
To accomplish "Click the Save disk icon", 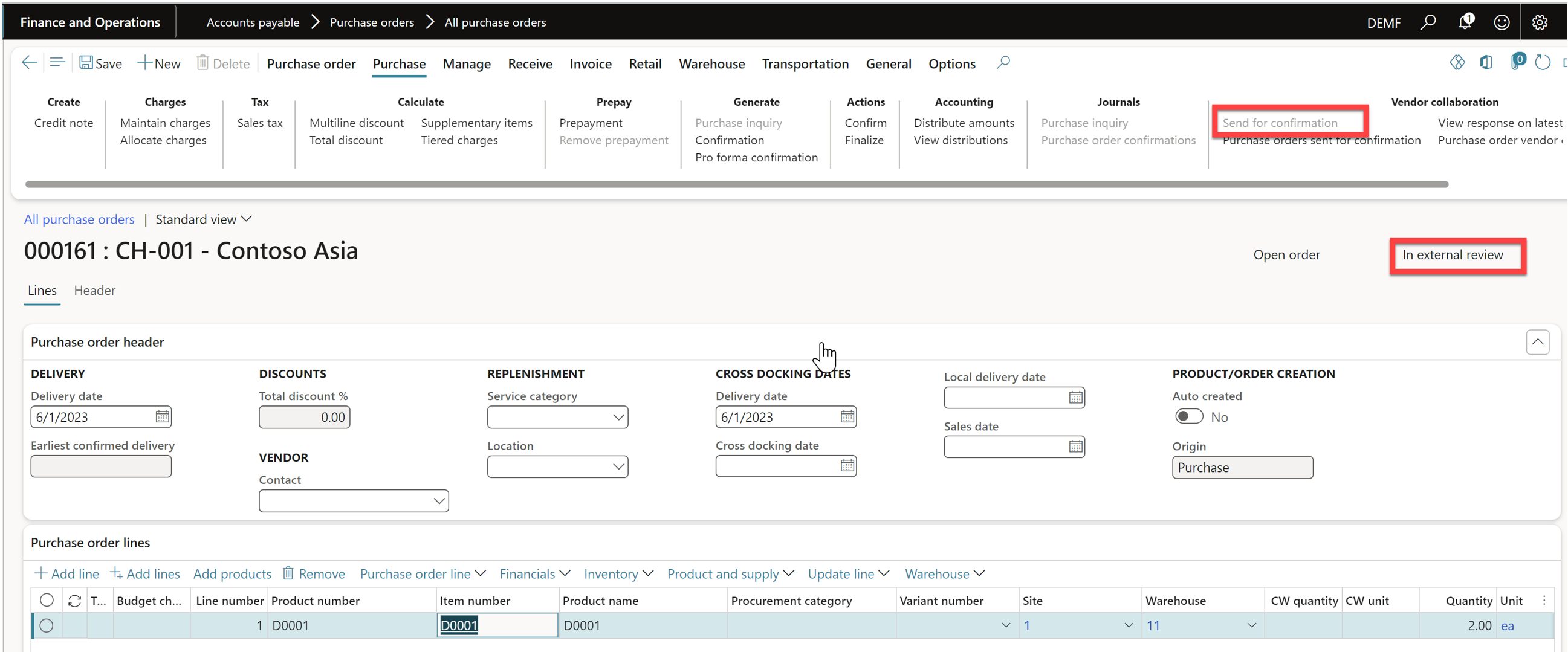I will (x=86, y=63).
